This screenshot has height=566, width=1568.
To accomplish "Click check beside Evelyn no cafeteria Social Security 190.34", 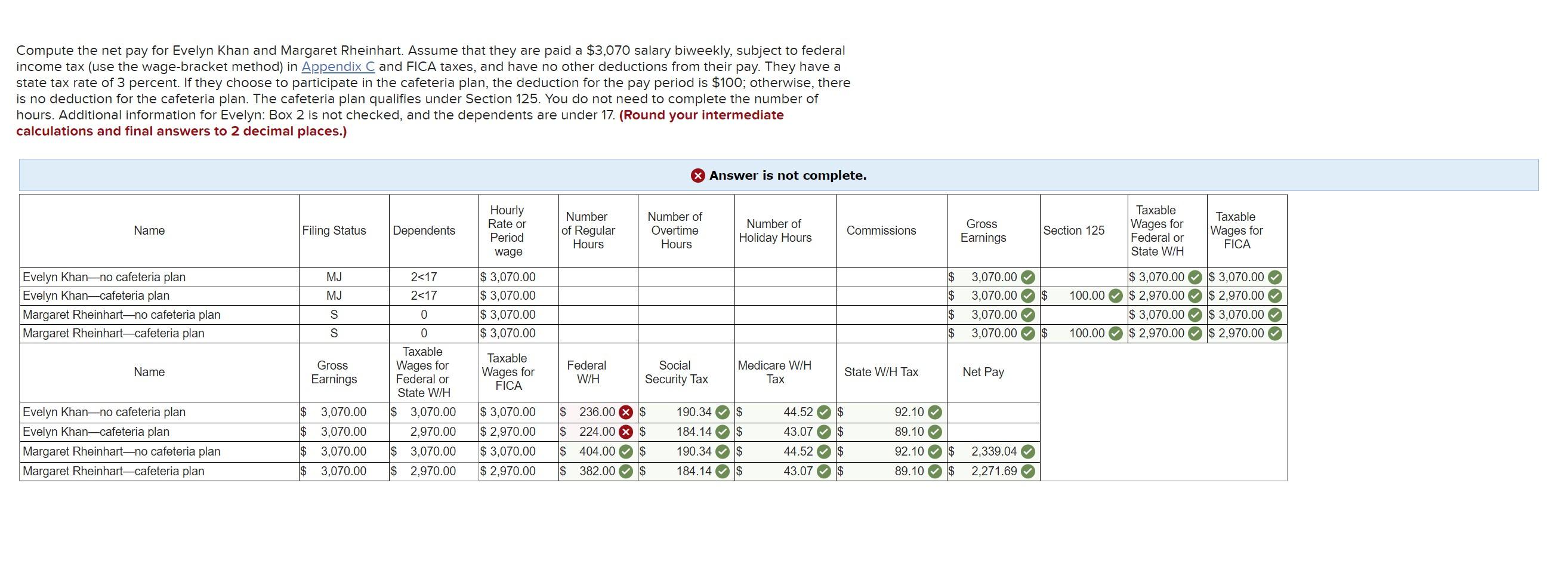I will pos(722,413).
